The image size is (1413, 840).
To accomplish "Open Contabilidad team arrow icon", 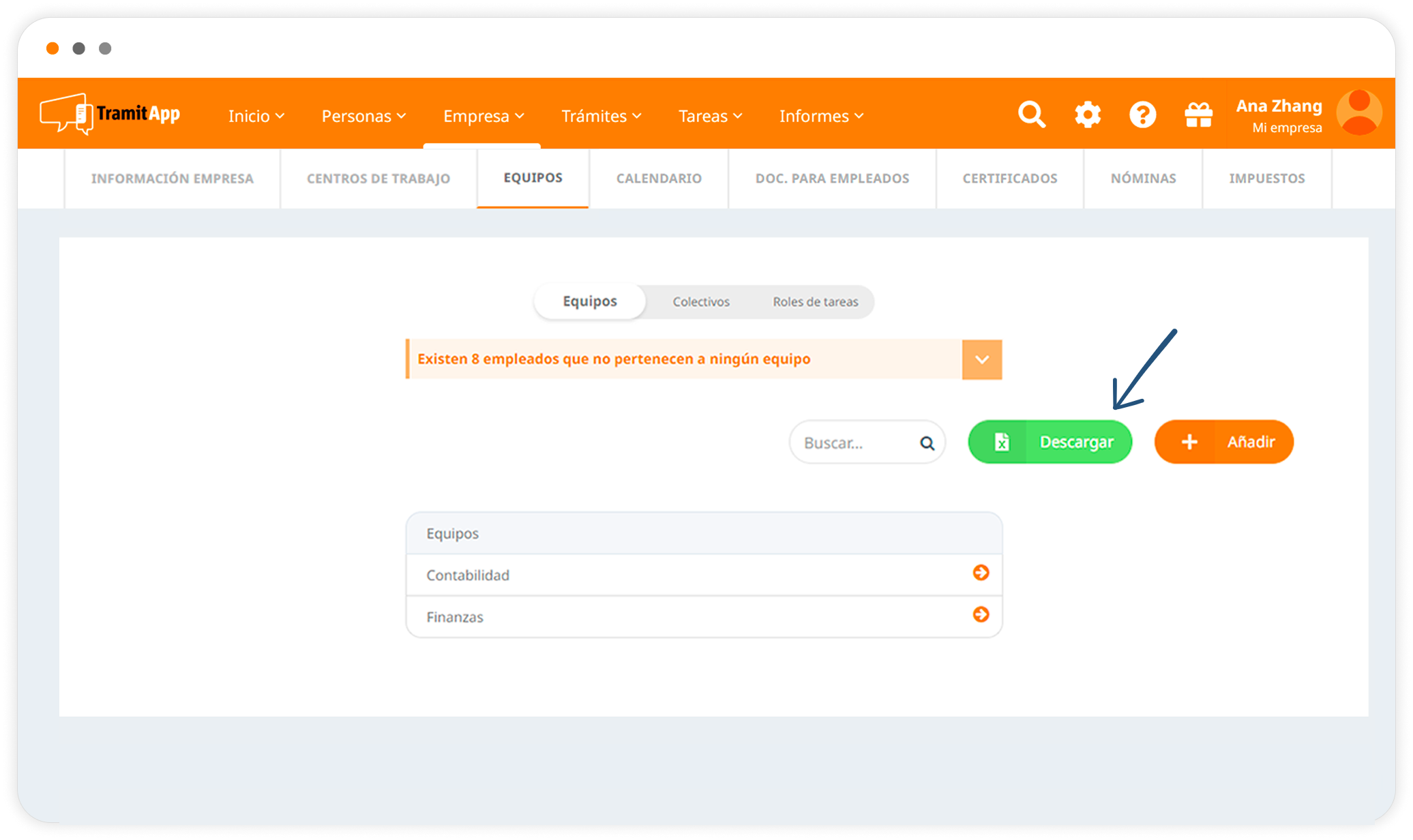I will pos(981,573).
